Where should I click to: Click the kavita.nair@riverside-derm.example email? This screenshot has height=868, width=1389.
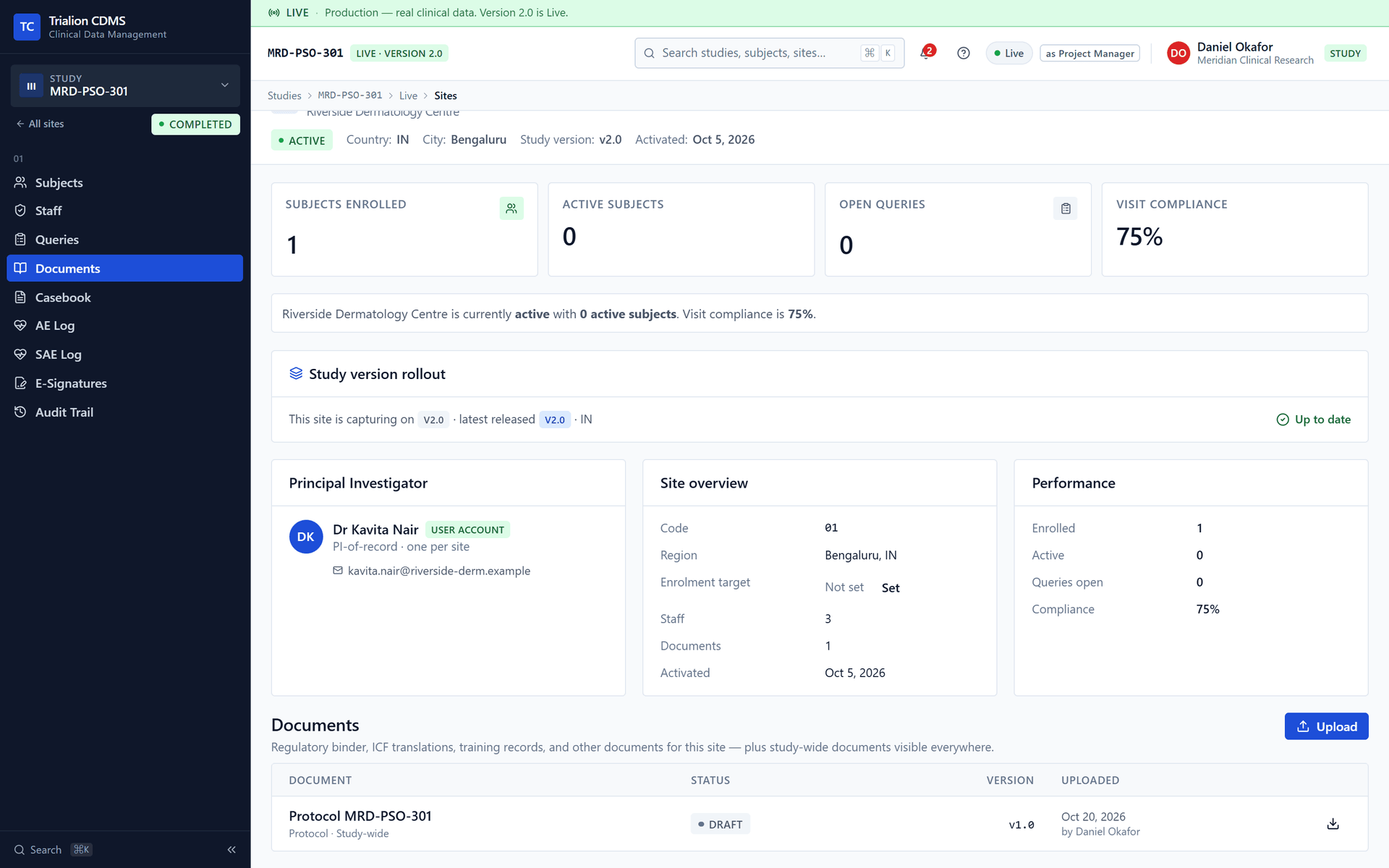click(439, 571)
